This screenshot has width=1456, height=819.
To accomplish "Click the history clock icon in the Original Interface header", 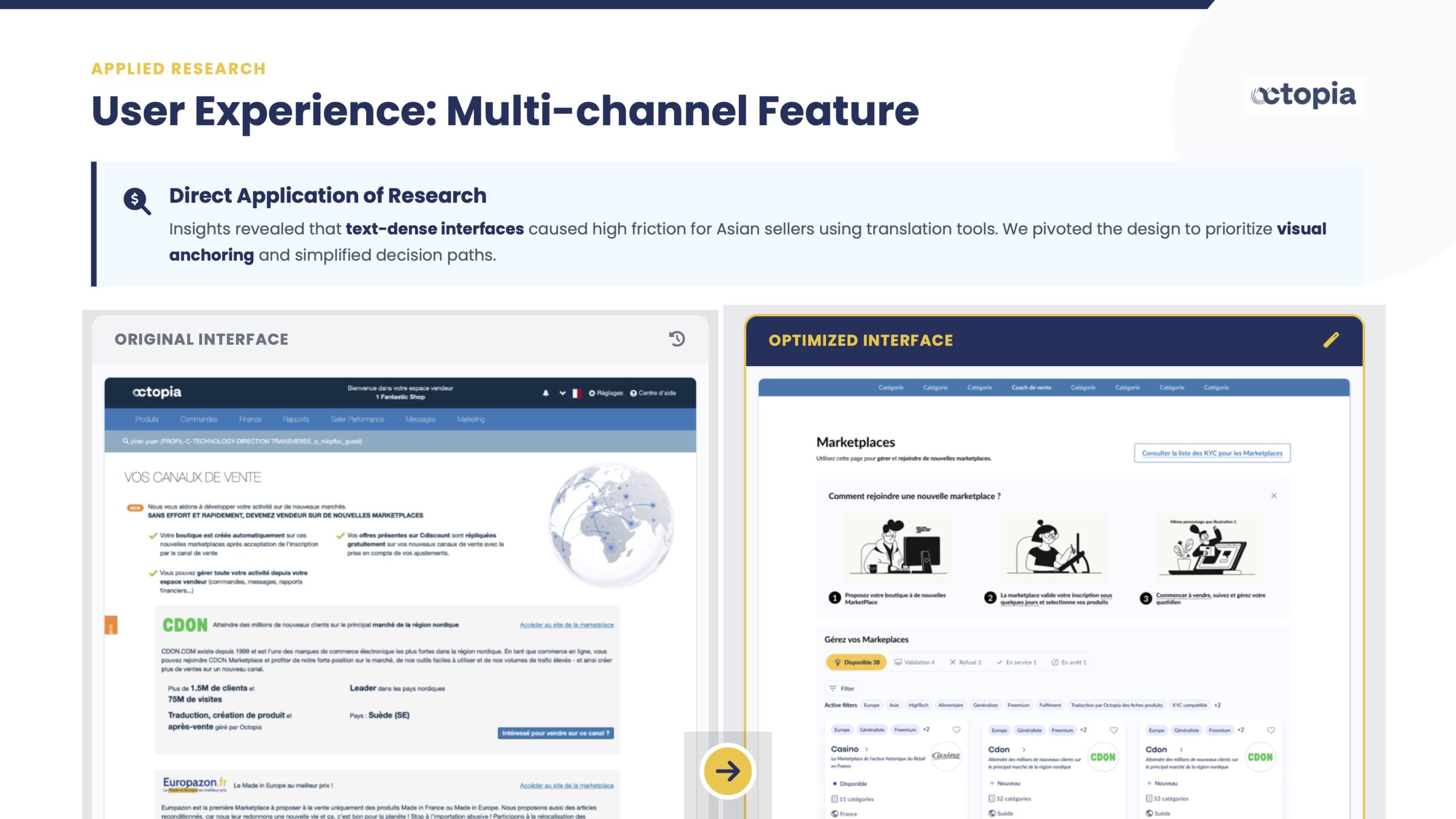I will 677,339.
